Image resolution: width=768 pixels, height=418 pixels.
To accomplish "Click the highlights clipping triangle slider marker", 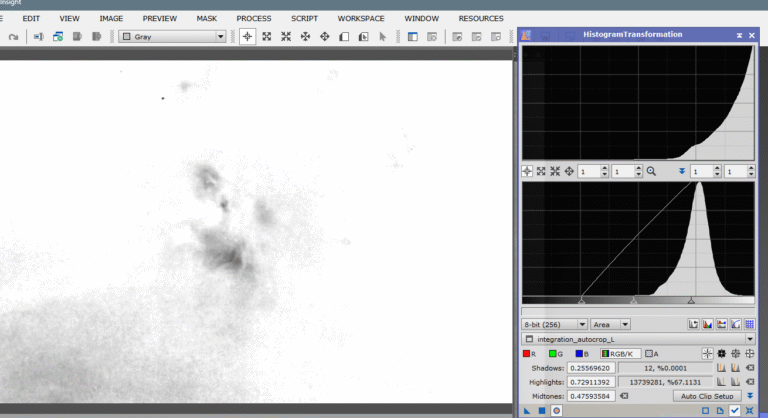I will click(691, 300).
